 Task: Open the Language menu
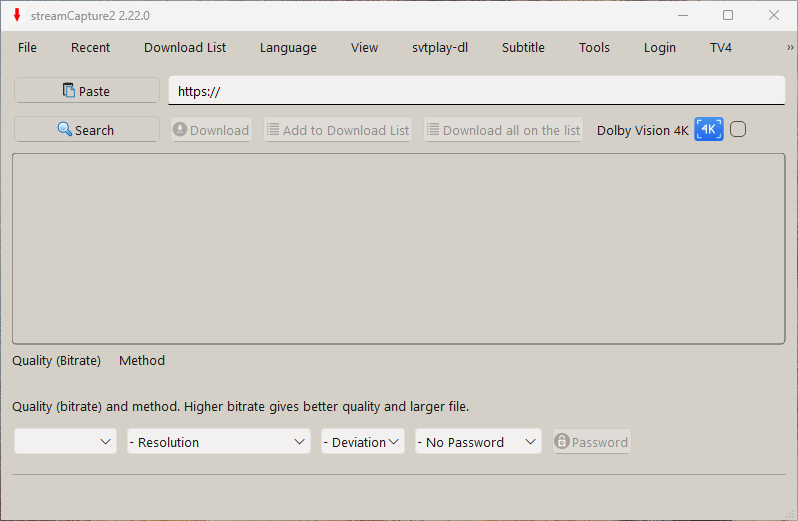[288, 47]
